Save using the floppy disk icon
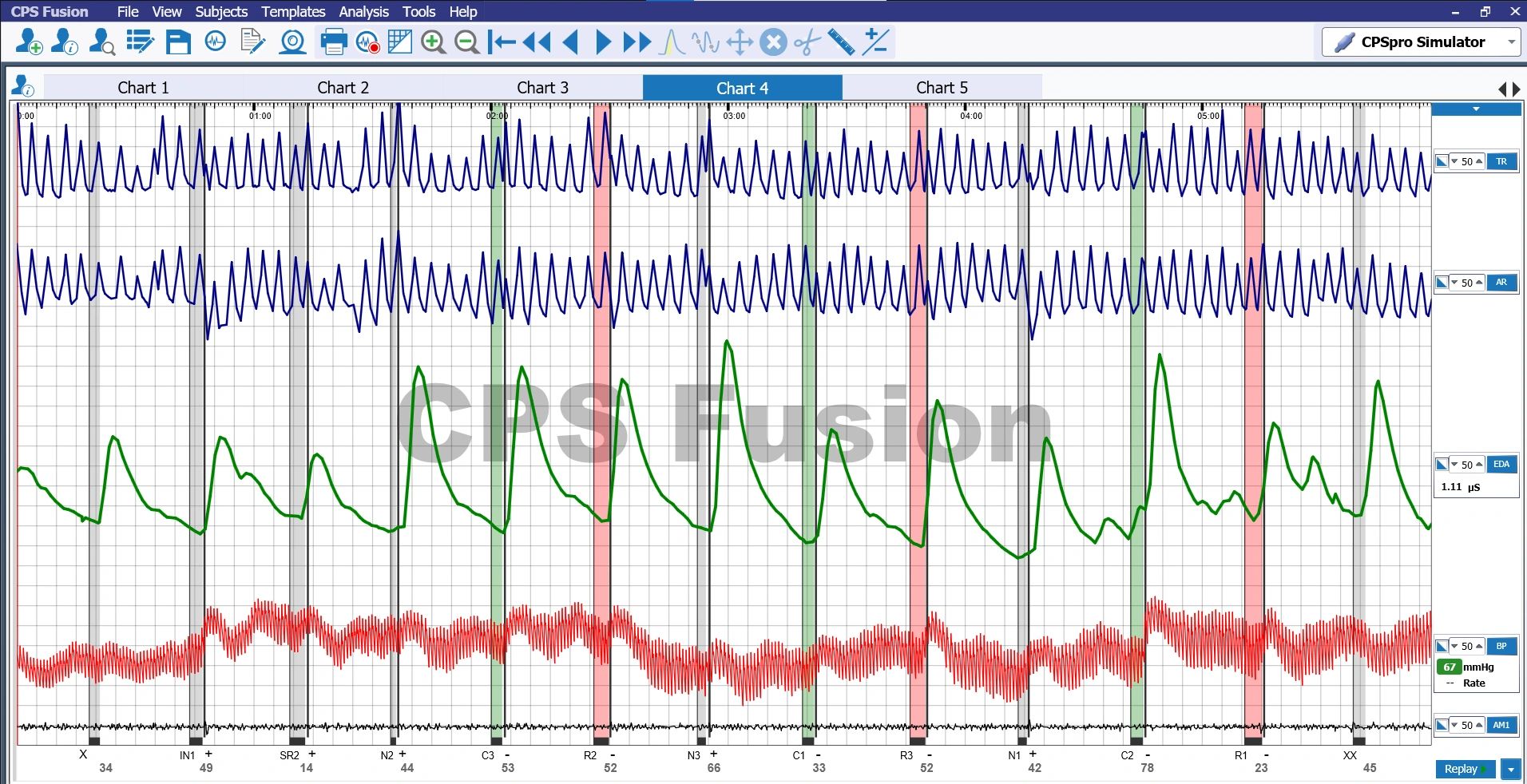 click(x=178, y=42)
